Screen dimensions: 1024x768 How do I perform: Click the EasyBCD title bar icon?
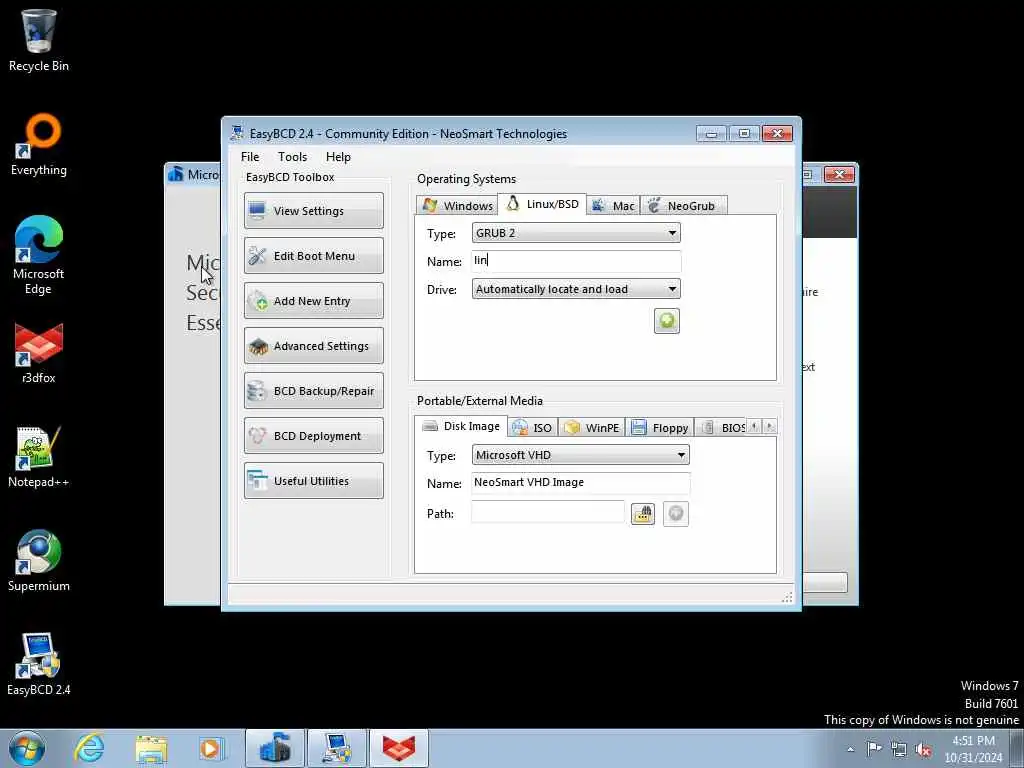[x=236, y=133]
